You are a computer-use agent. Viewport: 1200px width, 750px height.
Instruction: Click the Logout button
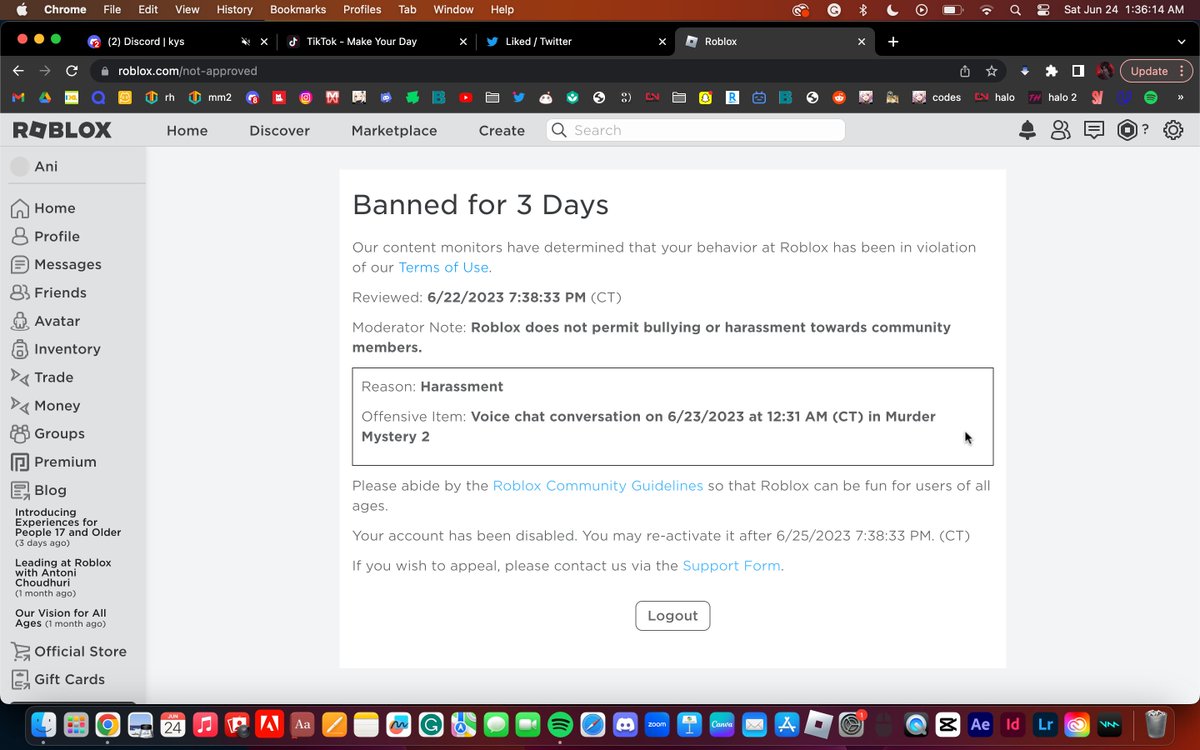pos(673,616)
